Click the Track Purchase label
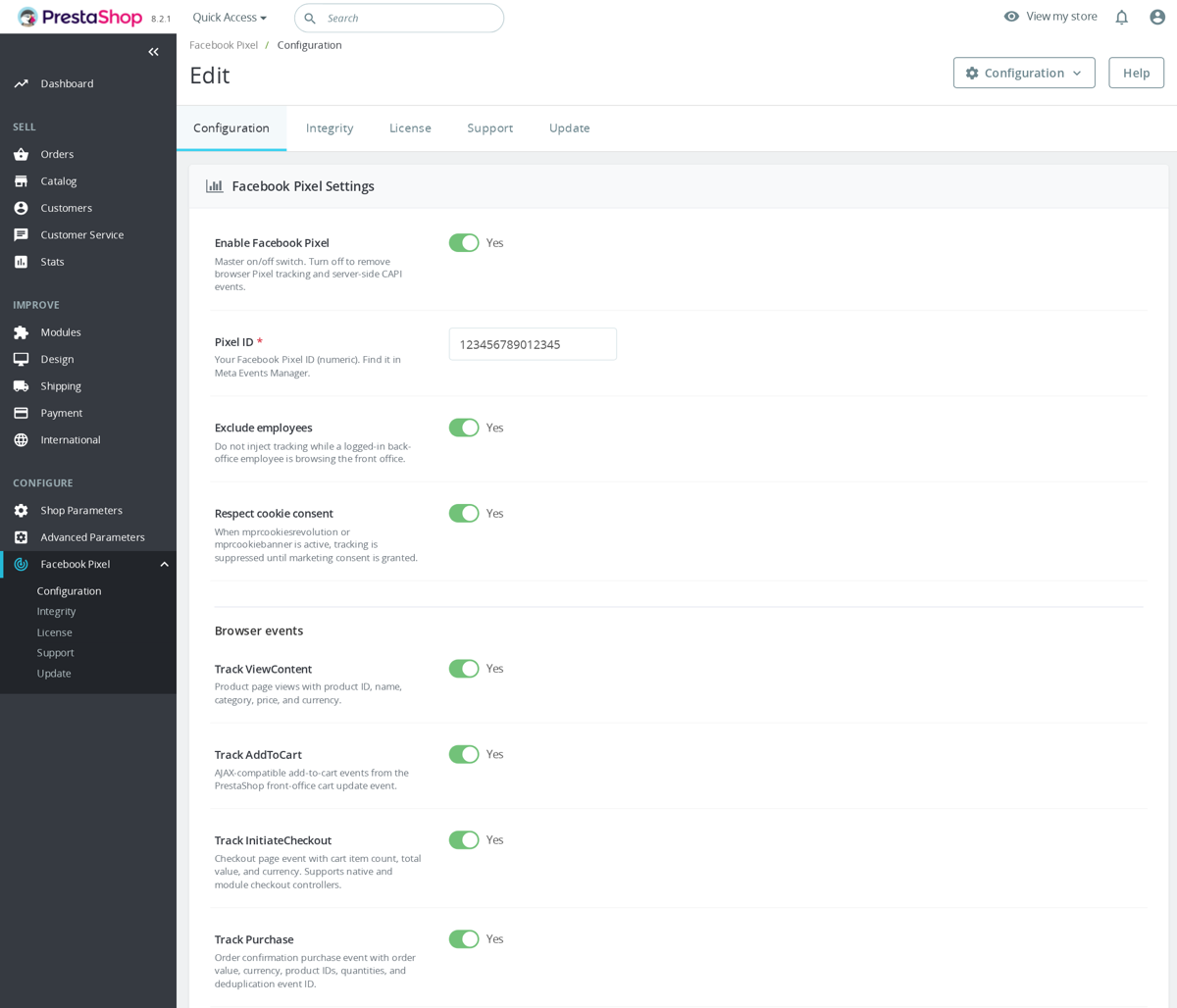 pos(254,939)
